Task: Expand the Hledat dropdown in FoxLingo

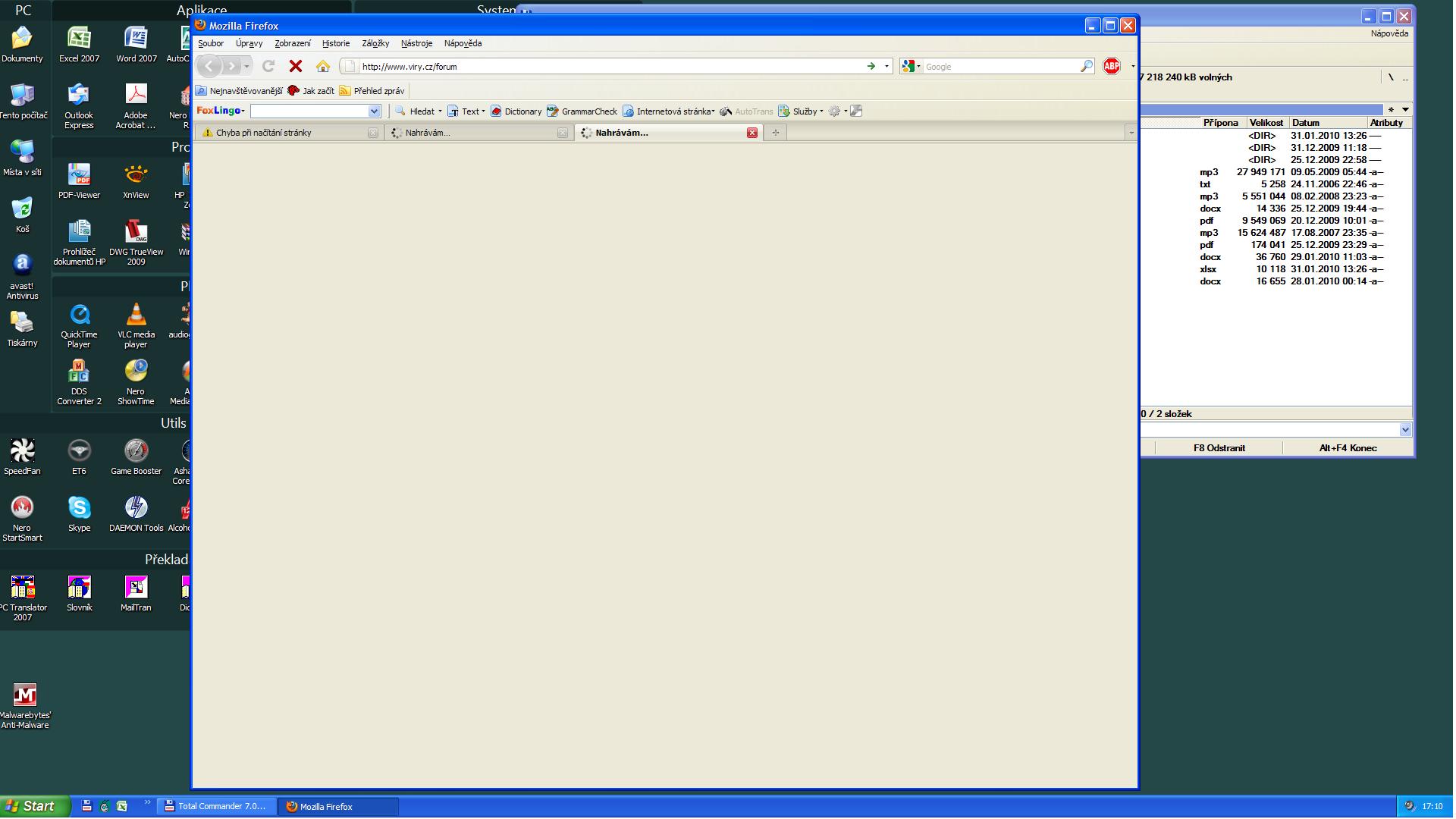Action: tap(440, 111)
